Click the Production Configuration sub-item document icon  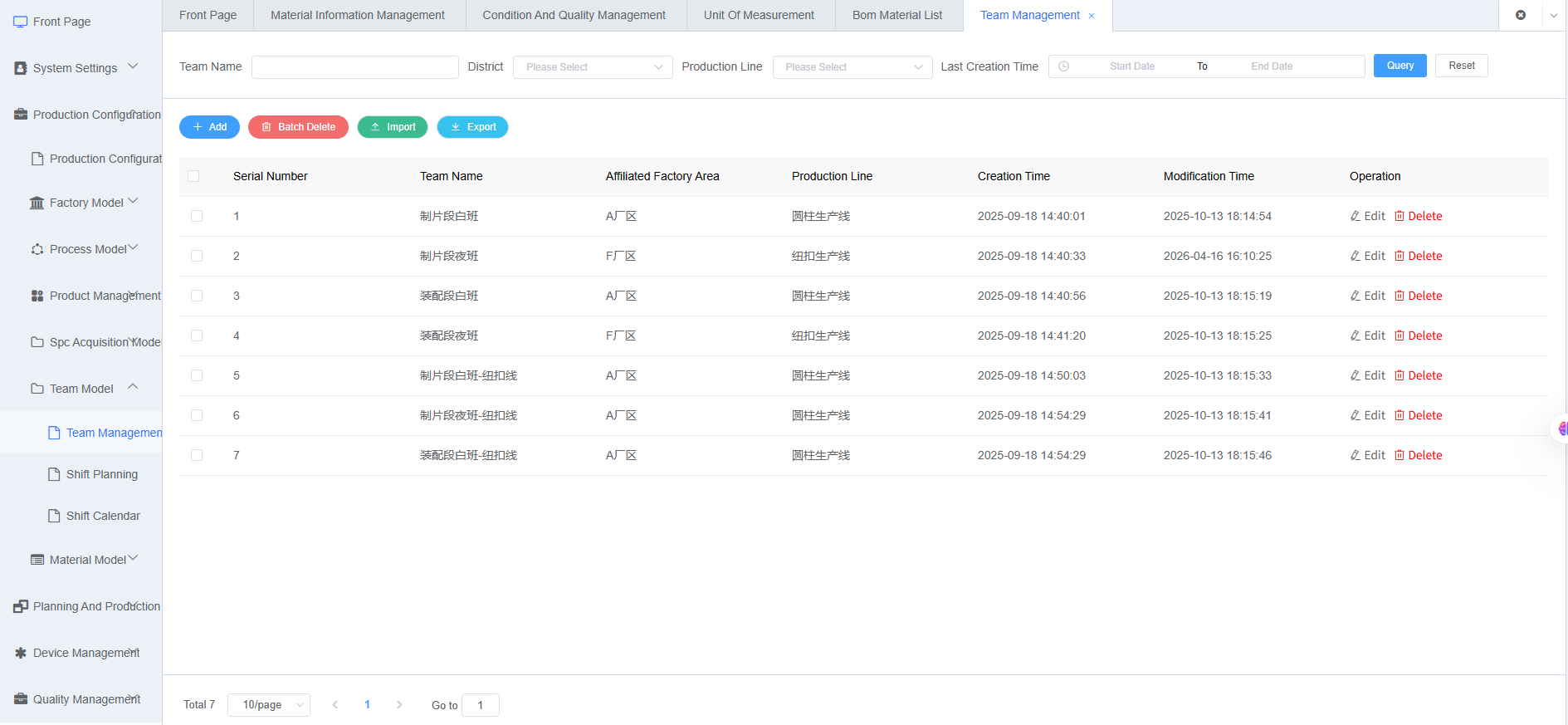pos(37,159)
